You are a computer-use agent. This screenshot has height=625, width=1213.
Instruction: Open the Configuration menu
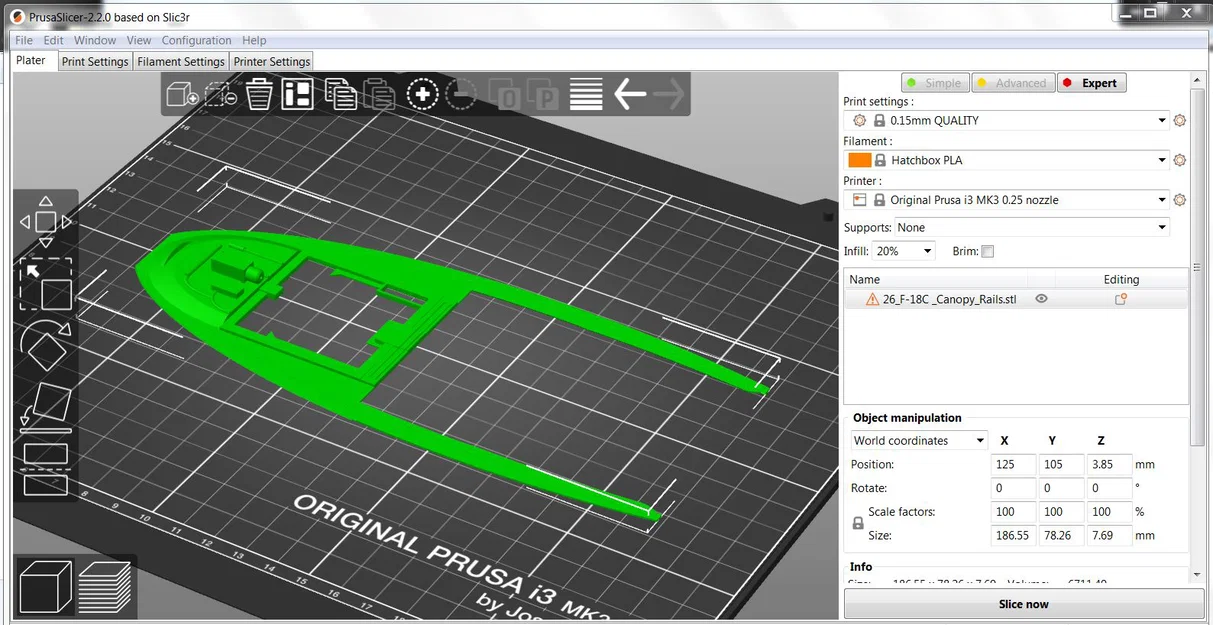[x=196, y=40]
